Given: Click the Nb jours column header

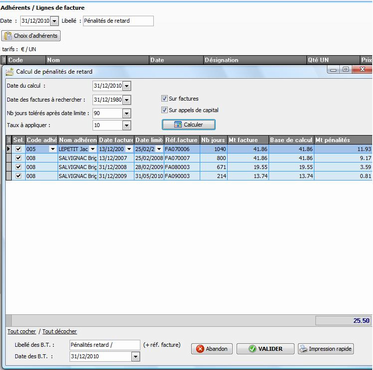Looking at the screenshot, I should pyautogui.click(x=213, y=140).
